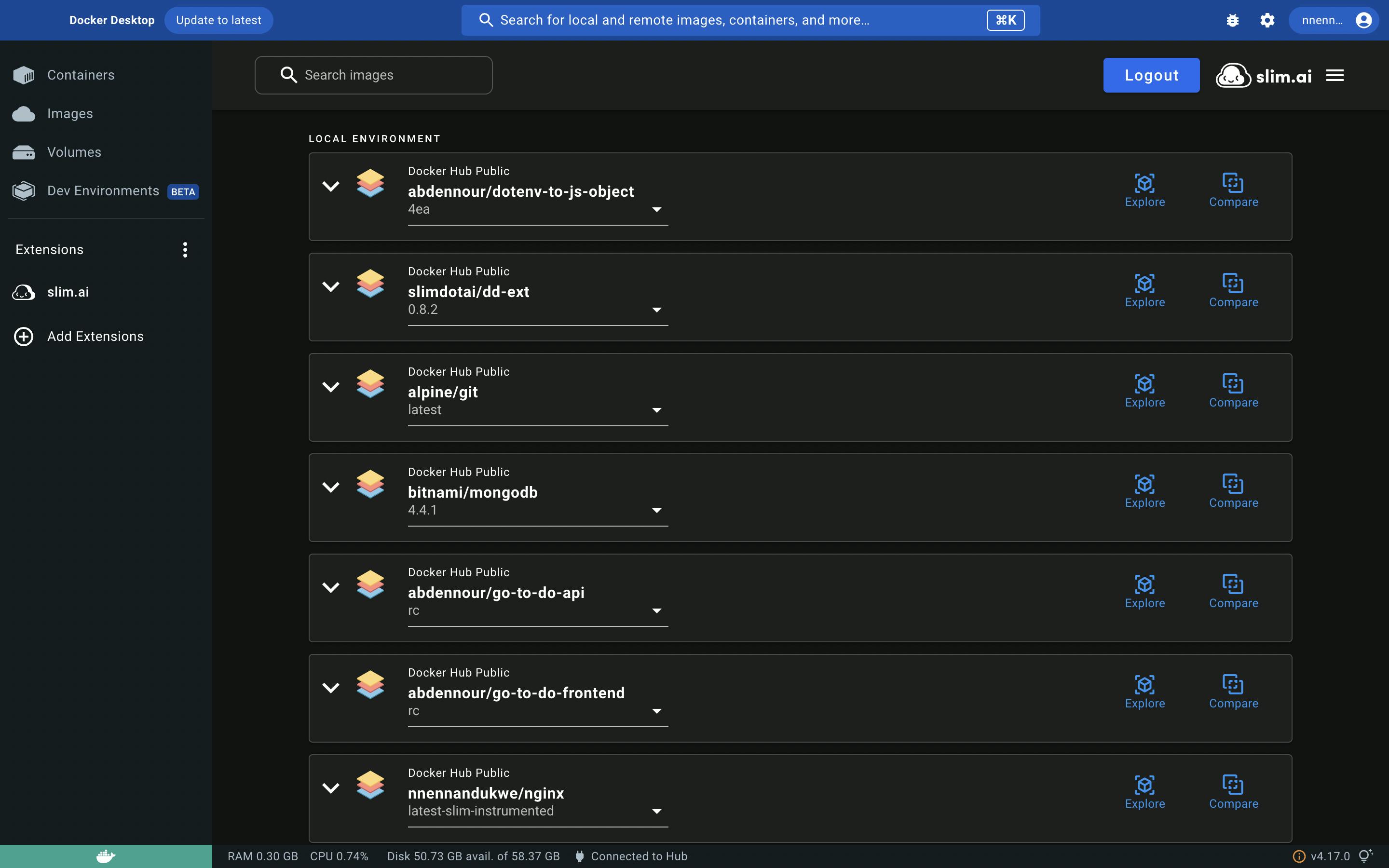Click the Docker whale status icon

(x=106, y=856)
